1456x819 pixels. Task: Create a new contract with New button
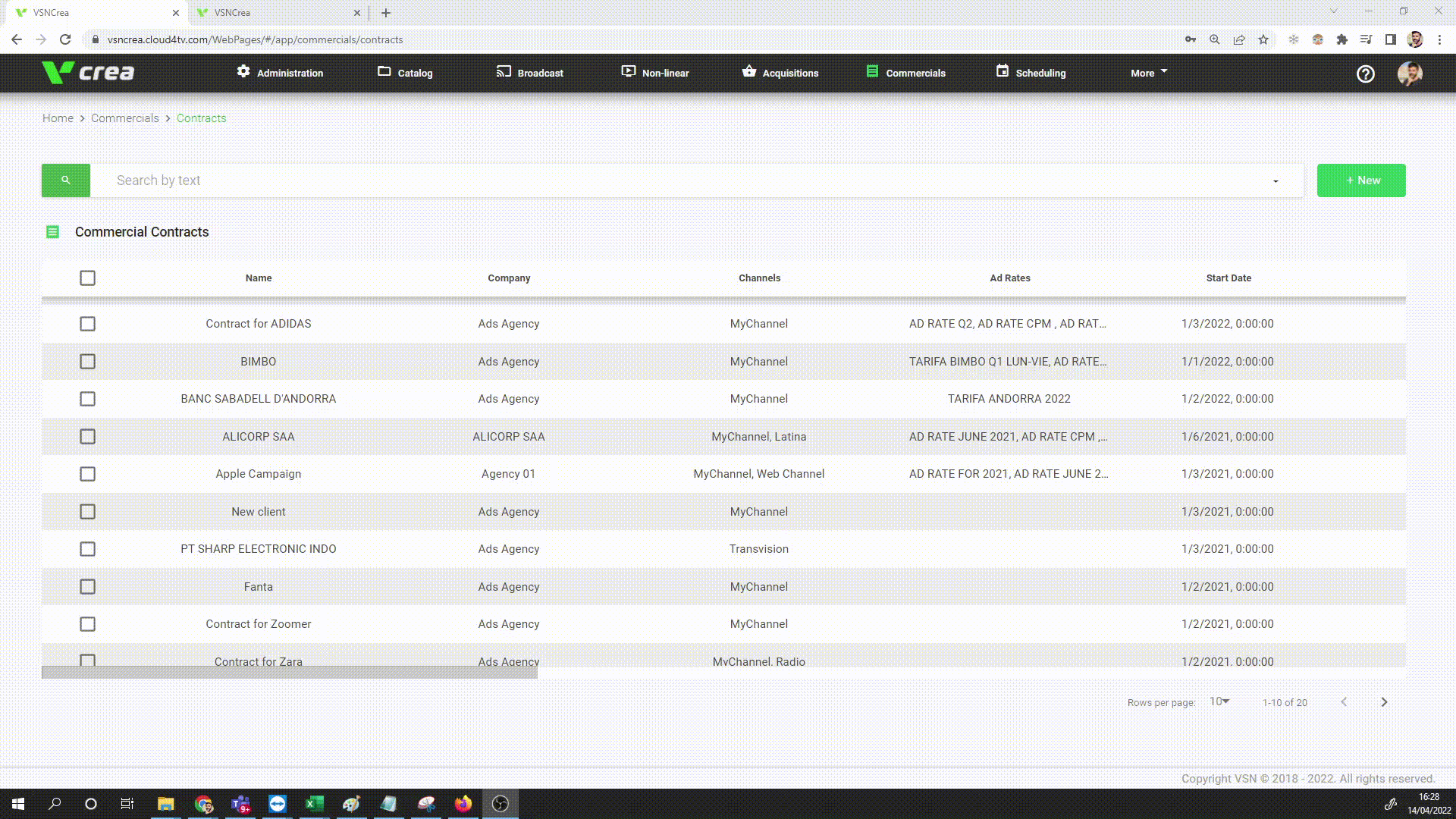(1361, 180)
